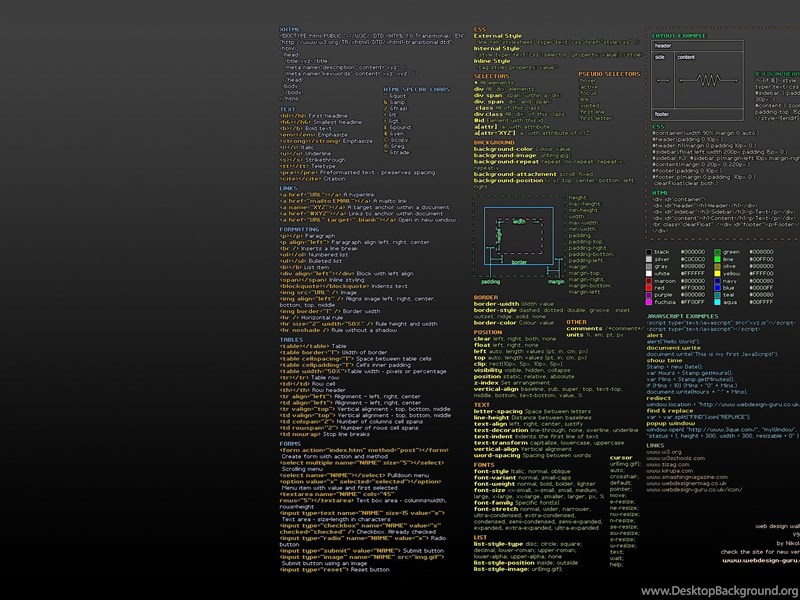The height and width of the screenshot is (600, 800).
Task: Click the padding label under box model
Action: (491, 282)
